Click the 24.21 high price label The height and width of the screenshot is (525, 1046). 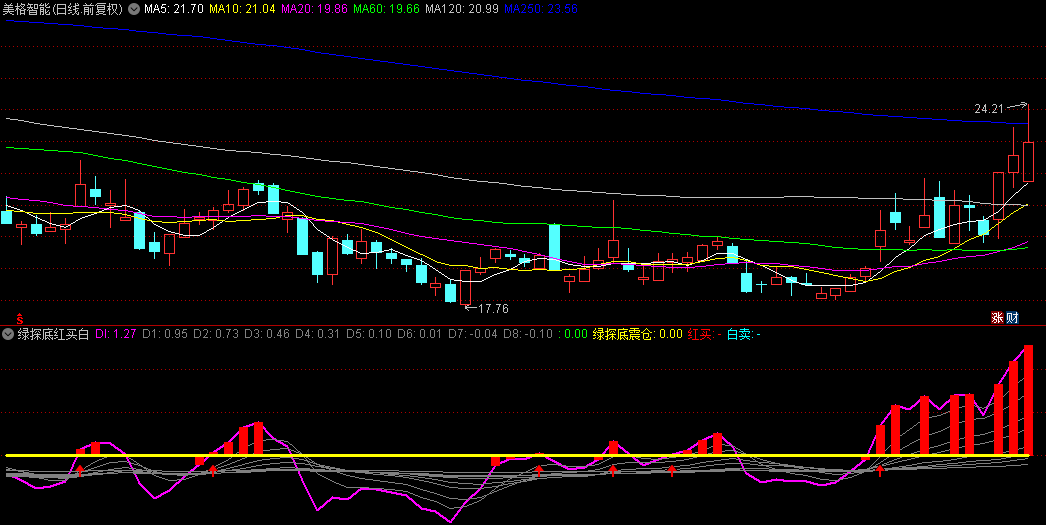pos(989,109)
